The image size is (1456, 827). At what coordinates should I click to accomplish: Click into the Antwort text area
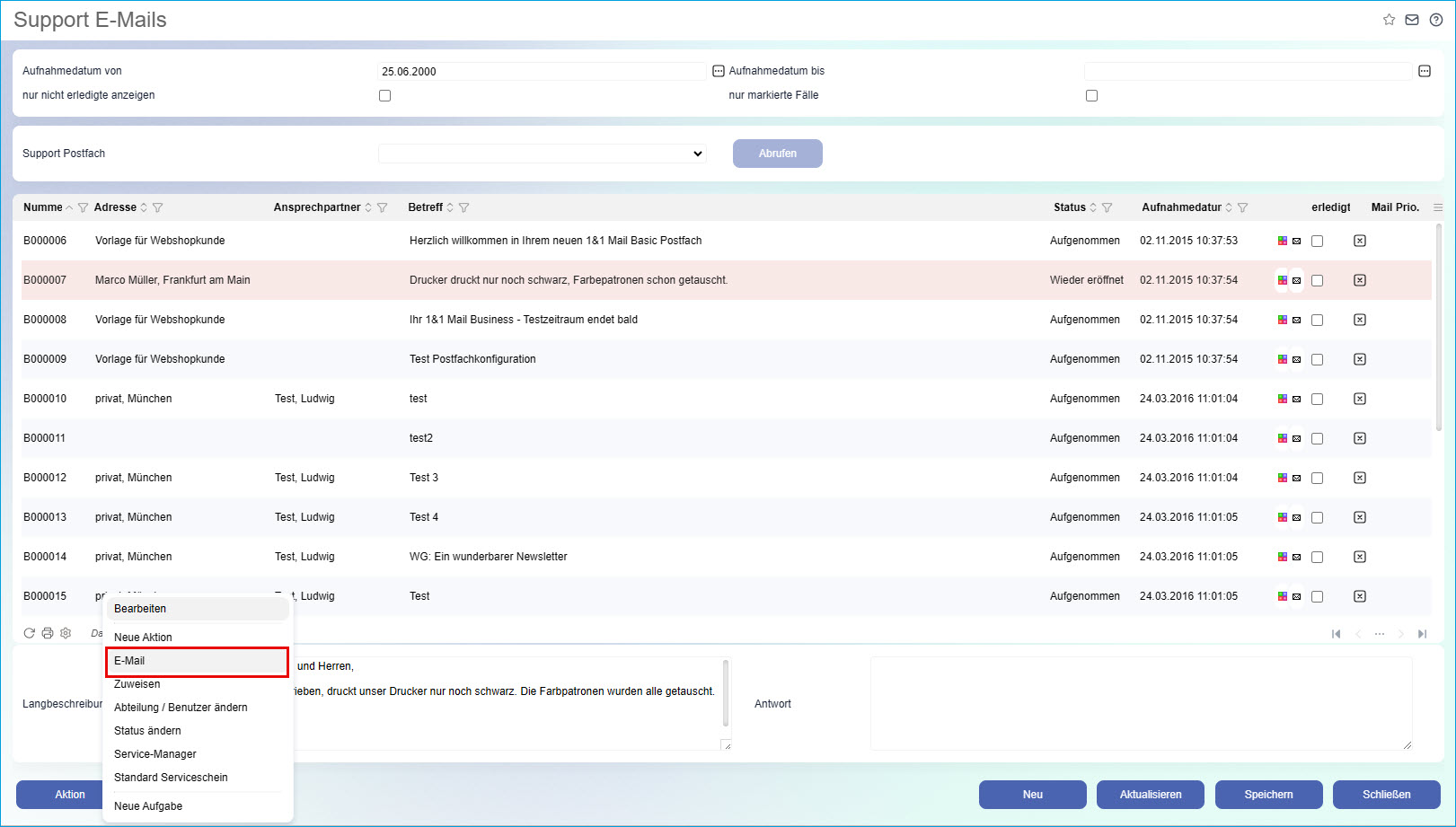1141,703
